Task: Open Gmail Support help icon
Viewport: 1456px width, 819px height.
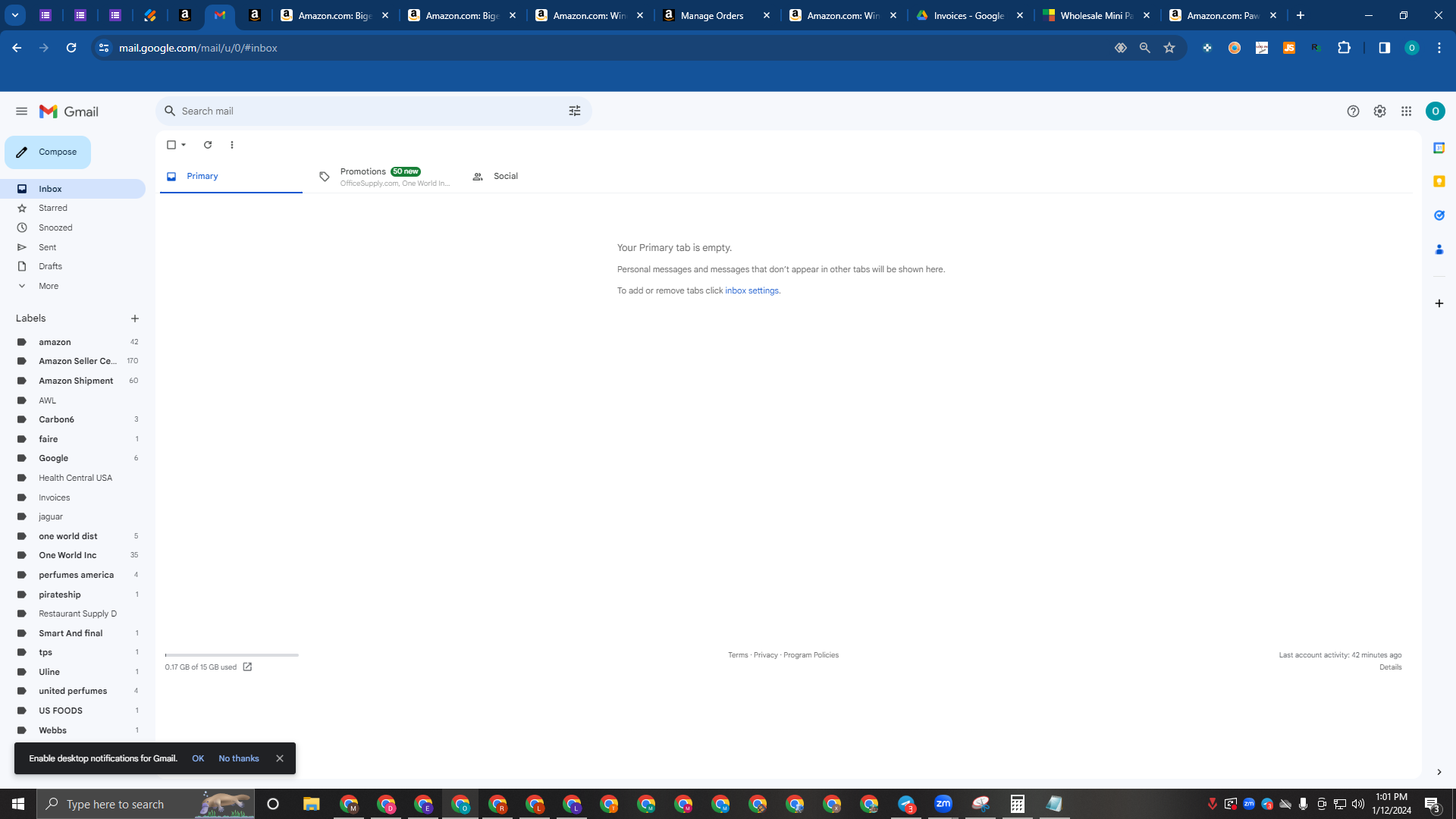Action: [1353, 111]
